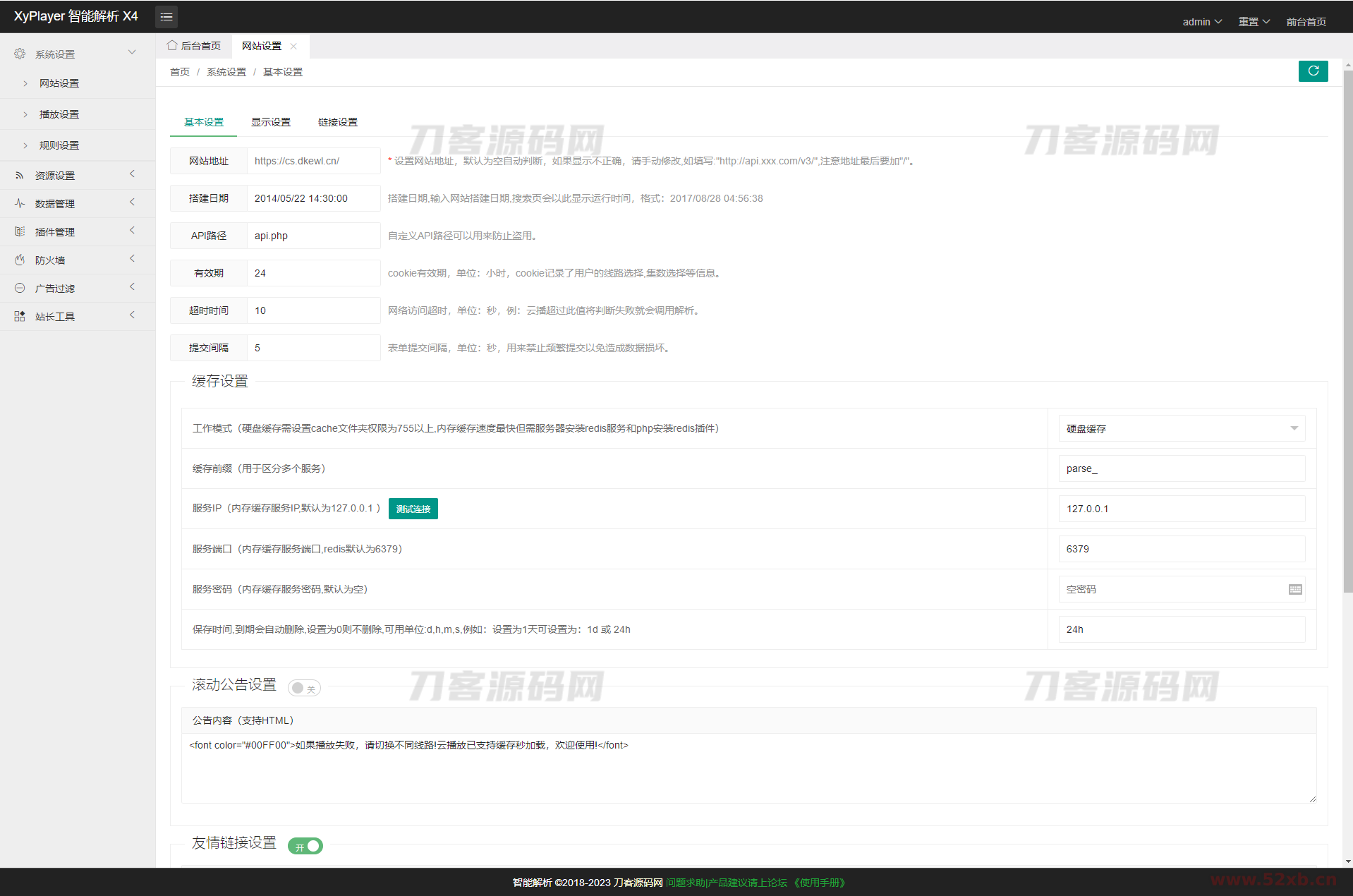
Task: Click the 测试连接 button
Action: [x=413, y=509]
